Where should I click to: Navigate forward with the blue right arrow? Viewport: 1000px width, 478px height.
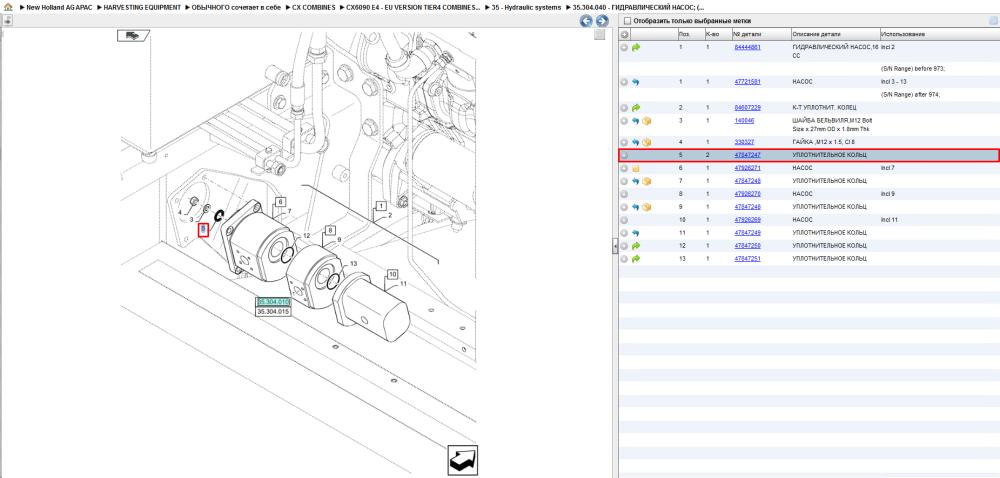(x=601, y=21)
